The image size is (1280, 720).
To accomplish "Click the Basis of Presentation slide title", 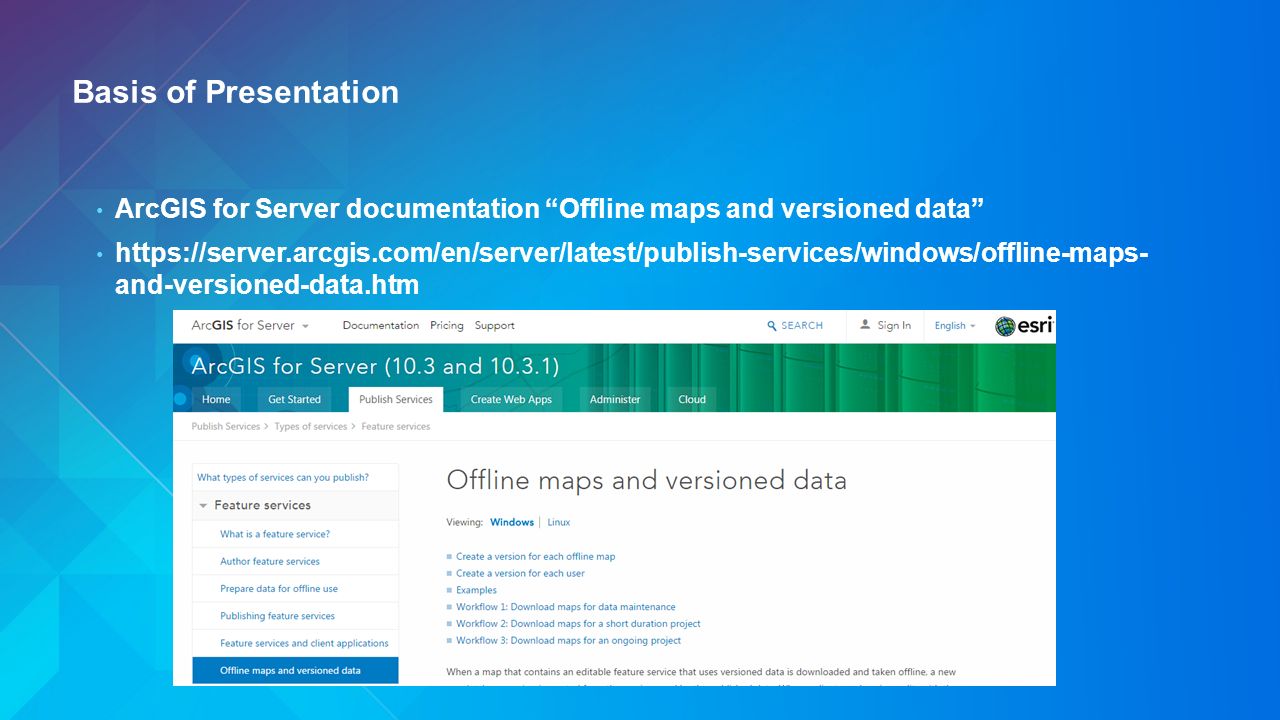I will pyautogui.click(x=236, y=92).
